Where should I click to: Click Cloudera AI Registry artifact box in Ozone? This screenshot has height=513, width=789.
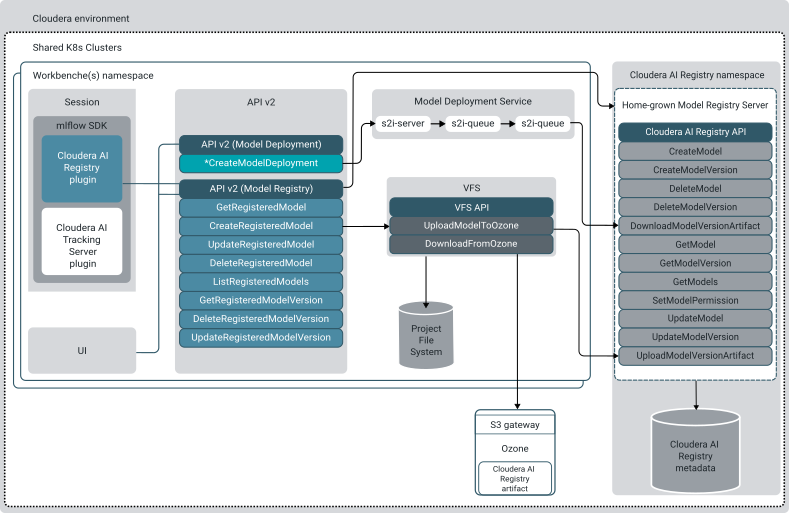click(x=514, y=476)
